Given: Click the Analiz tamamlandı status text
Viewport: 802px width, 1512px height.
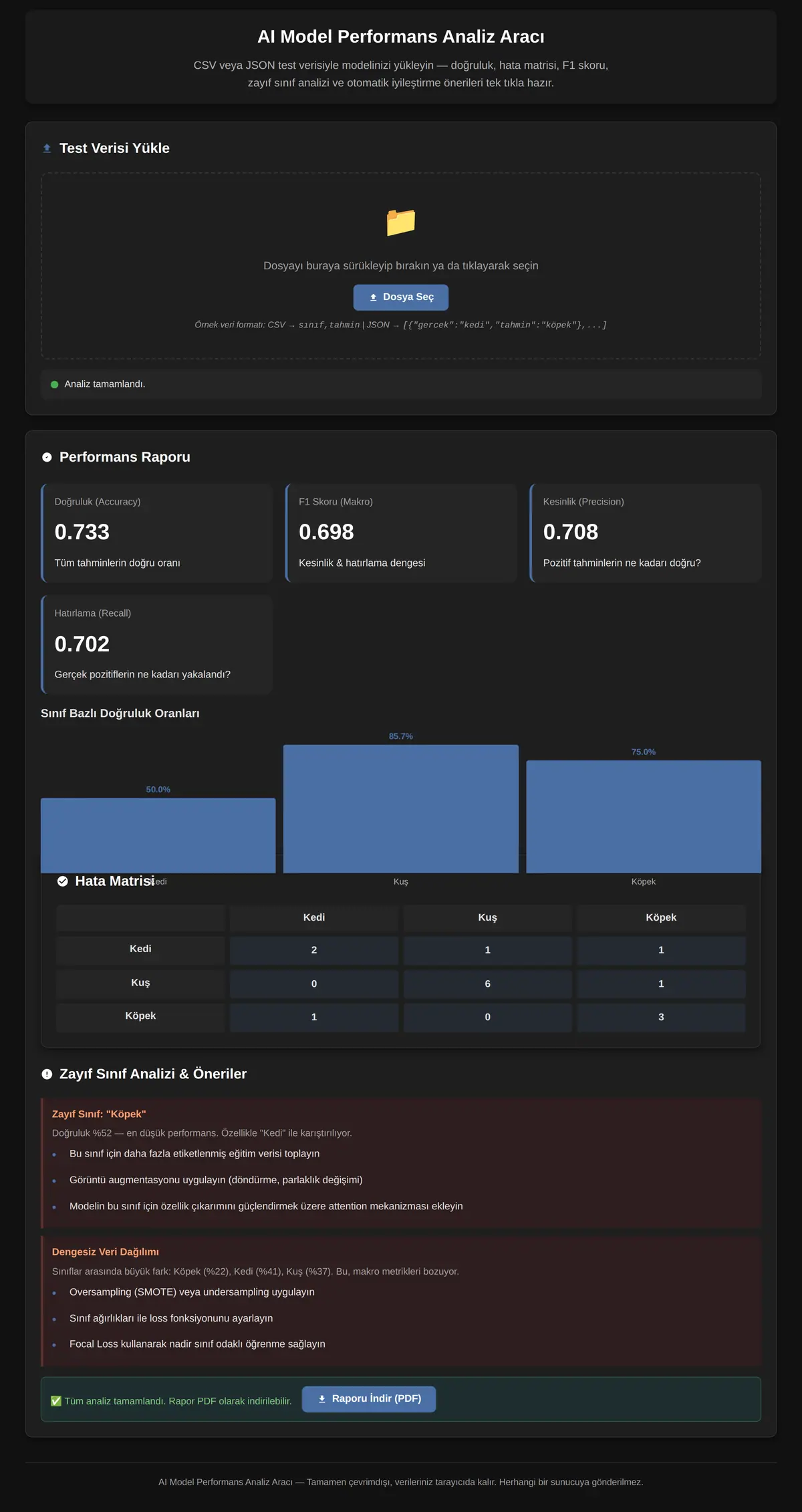Looking at the screenshot, I should 105,384.
